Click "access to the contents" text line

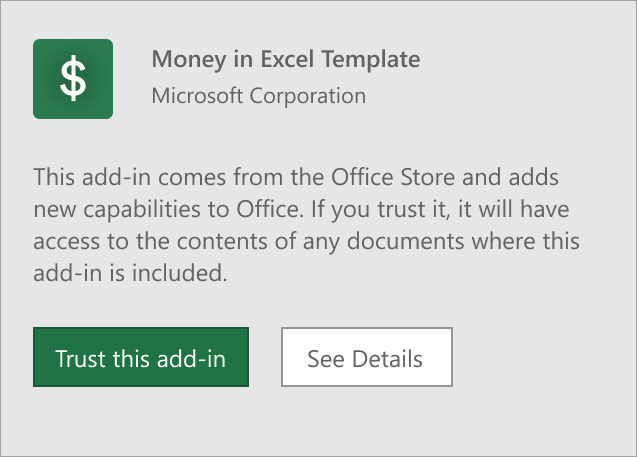[x=150, y=241]
